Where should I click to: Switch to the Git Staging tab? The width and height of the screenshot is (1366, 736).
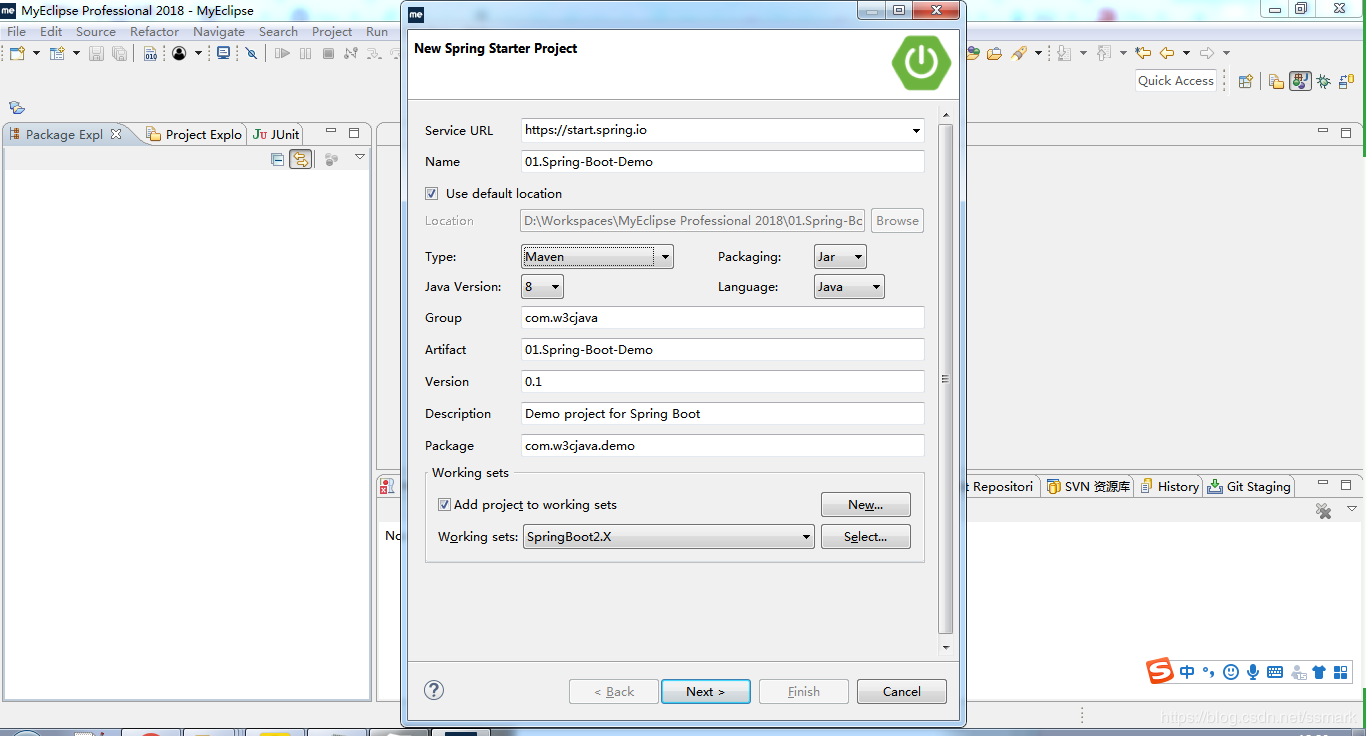1249,487
